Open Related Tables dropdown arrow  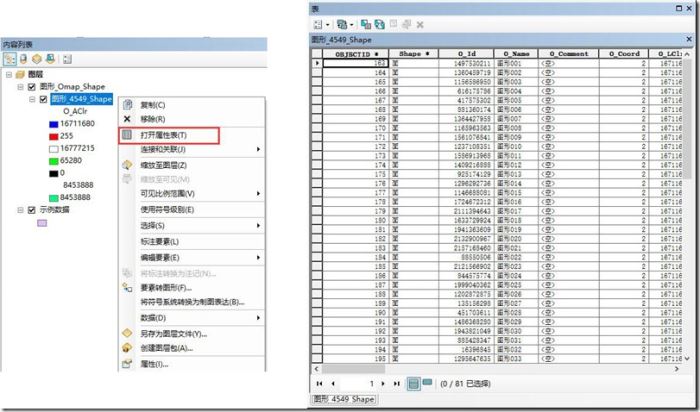pyautogui.click(x=352, y=25)
